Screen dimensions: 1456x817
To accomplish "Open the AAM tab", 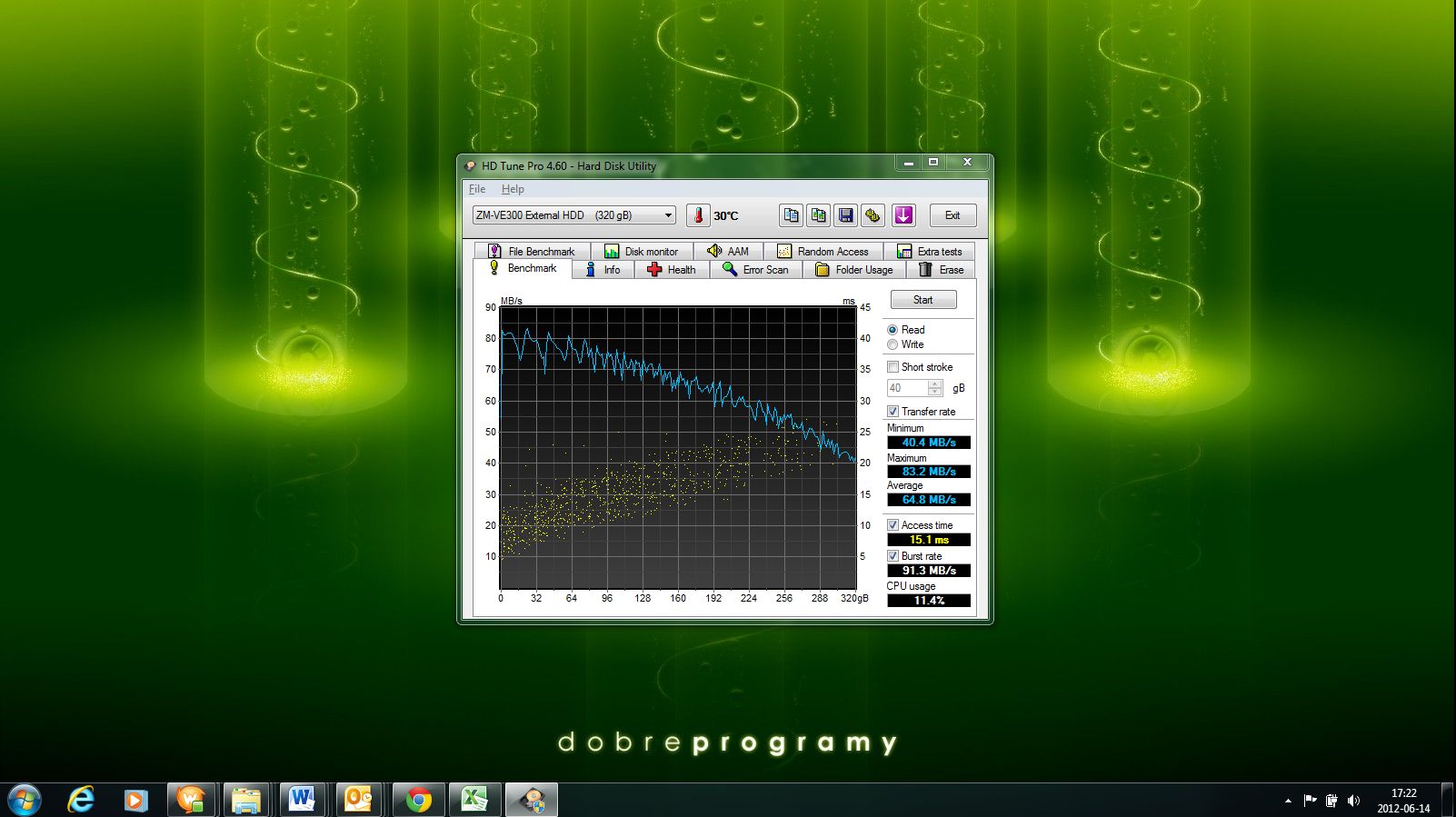I will (728, 252).
